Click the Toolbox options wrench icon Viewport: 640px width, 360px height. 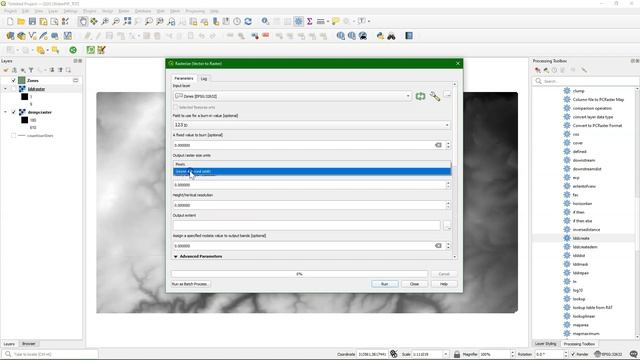tap(584, 70)
